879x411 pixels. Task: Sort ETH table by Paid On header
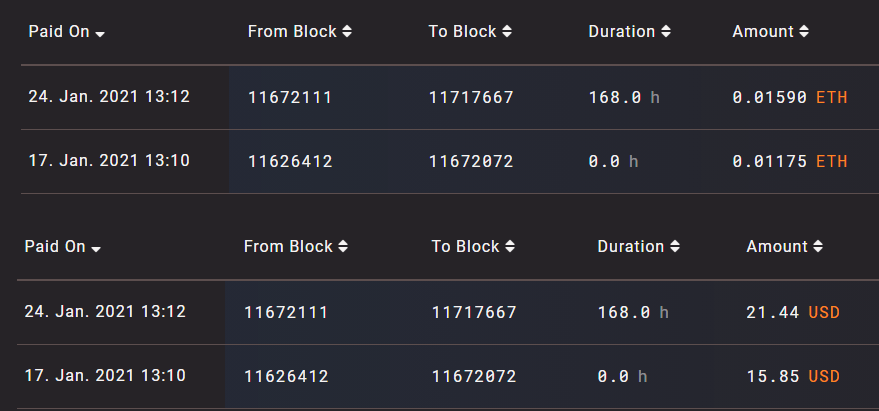click(59, 32)
